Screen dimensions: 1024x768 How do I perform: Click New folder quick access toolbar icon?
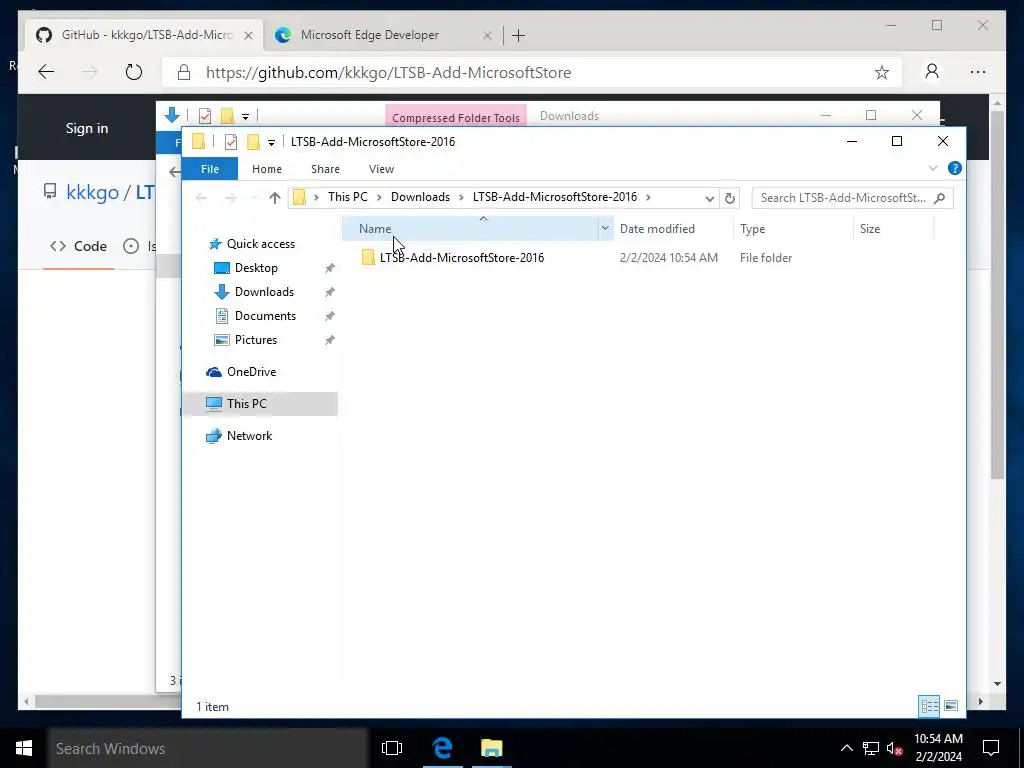pyautogui.click(x=253, y=142)
